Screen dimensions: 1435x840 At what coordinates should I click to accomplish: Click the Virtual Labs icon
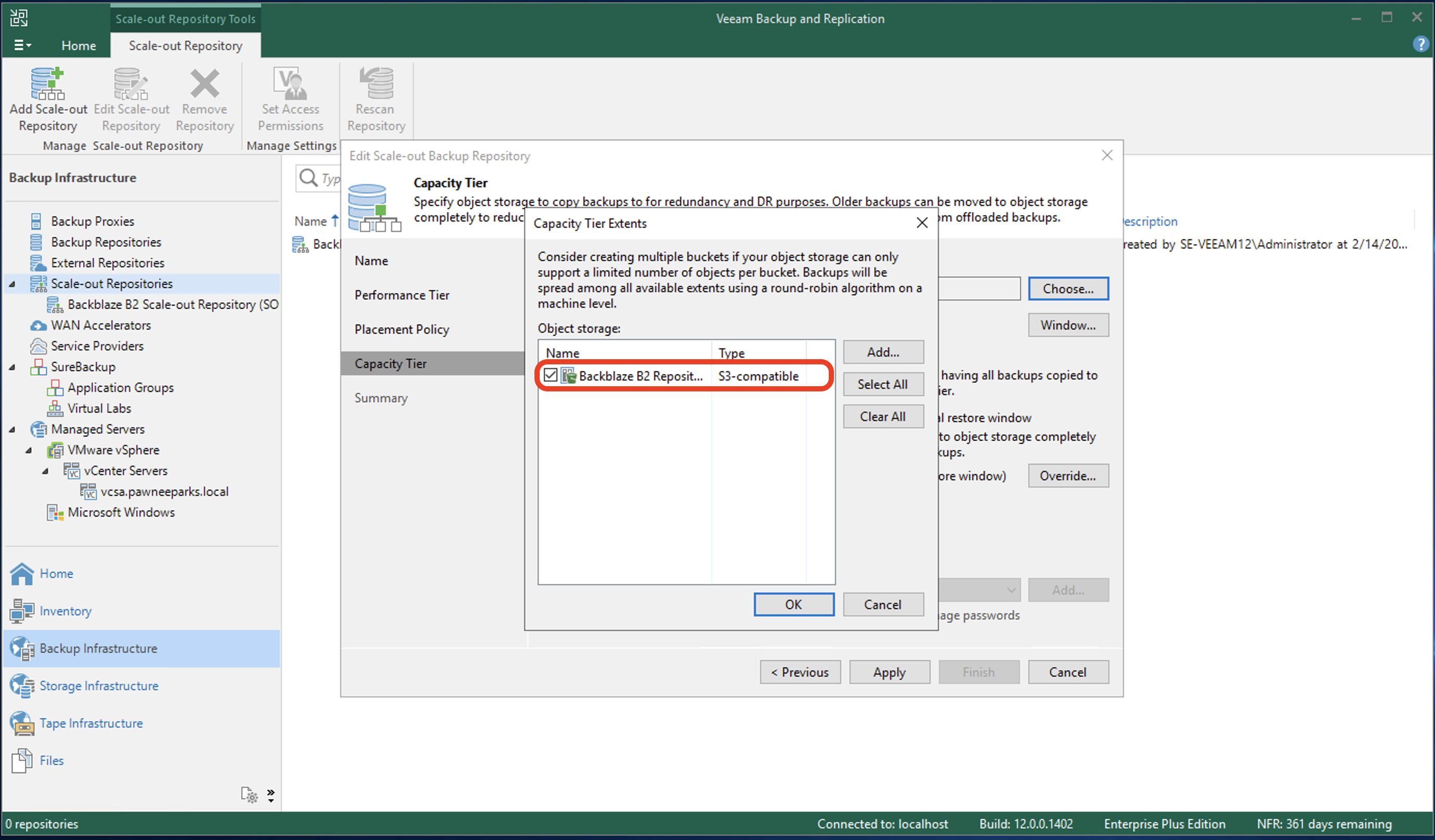(55, 409)
